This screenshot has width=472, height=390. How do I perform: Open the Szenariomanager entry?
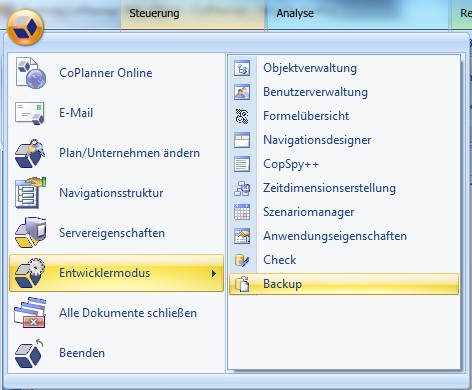[x=344, y=212]
